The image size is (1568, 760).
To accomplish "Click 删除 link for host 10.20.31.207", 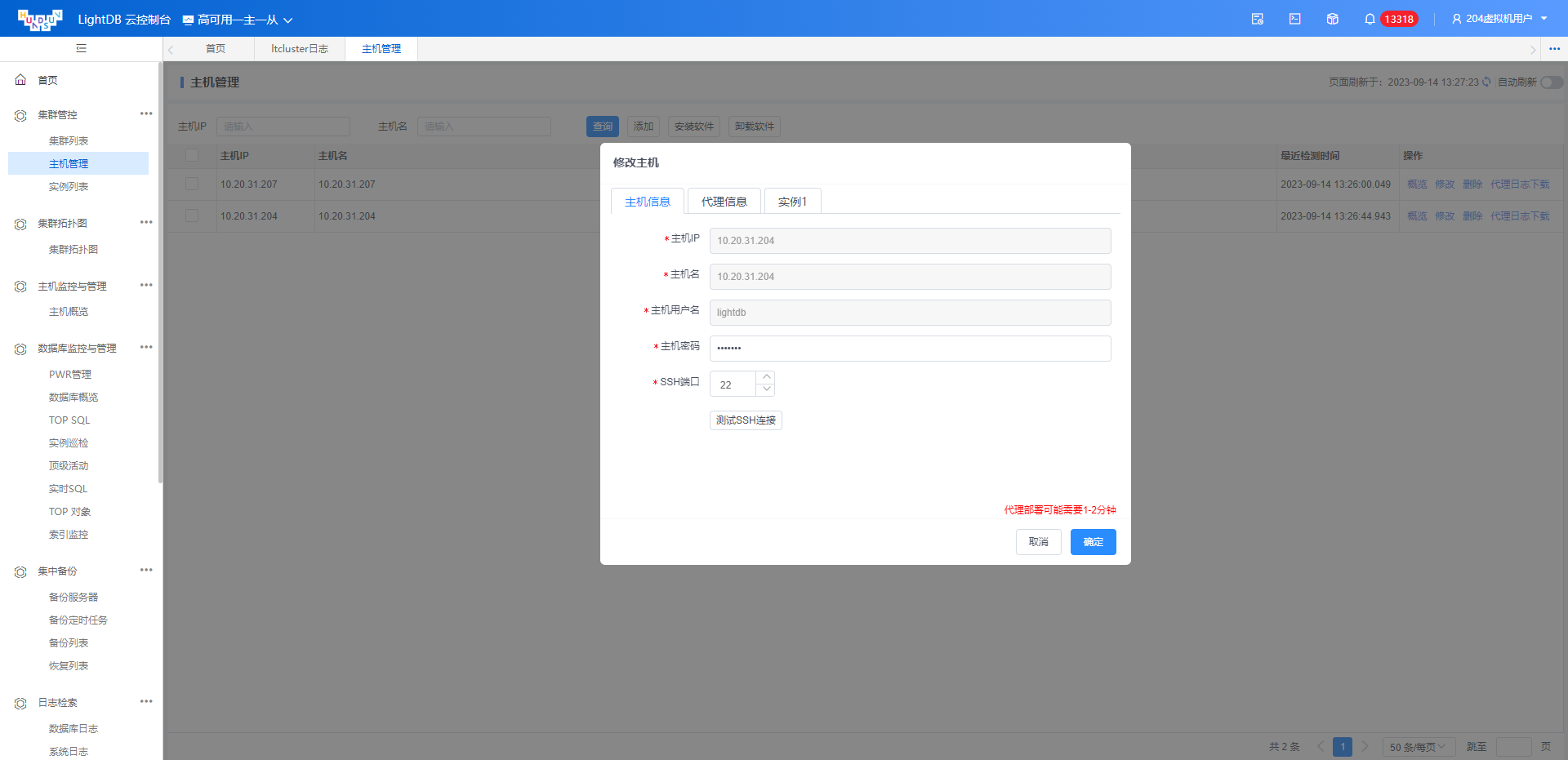I will [x=1472, y=184].
